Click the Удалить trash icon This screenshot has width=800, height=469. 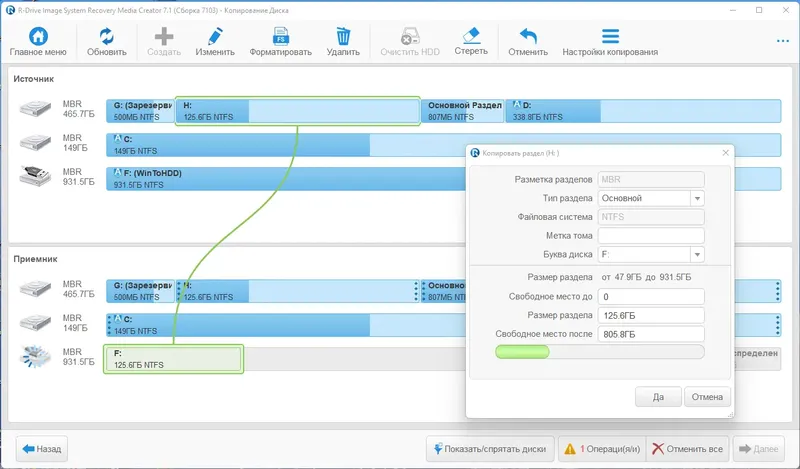(x=343, y=36)
